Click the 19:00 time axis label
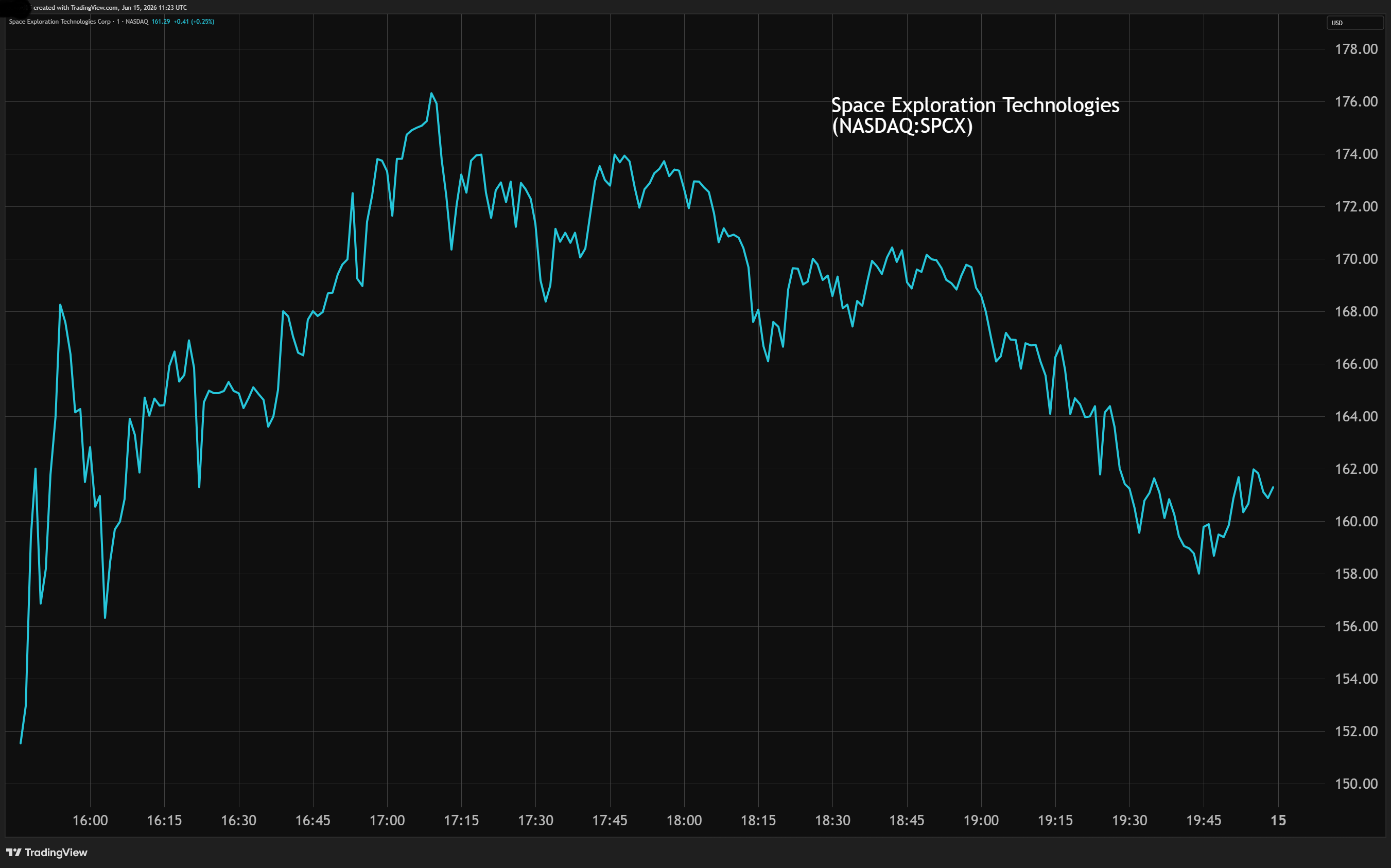Image resolution: width=1391 pixels, height=868 pixels. pyautogui.click(x=981, y=820)
